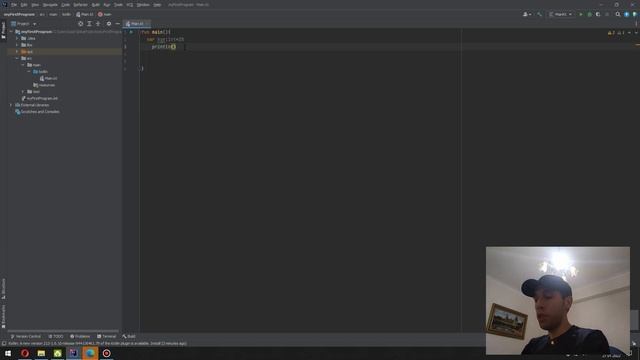Click Collapse All in Project panel
Viewport: 640px width, 360px height.
tap(98, 24)
